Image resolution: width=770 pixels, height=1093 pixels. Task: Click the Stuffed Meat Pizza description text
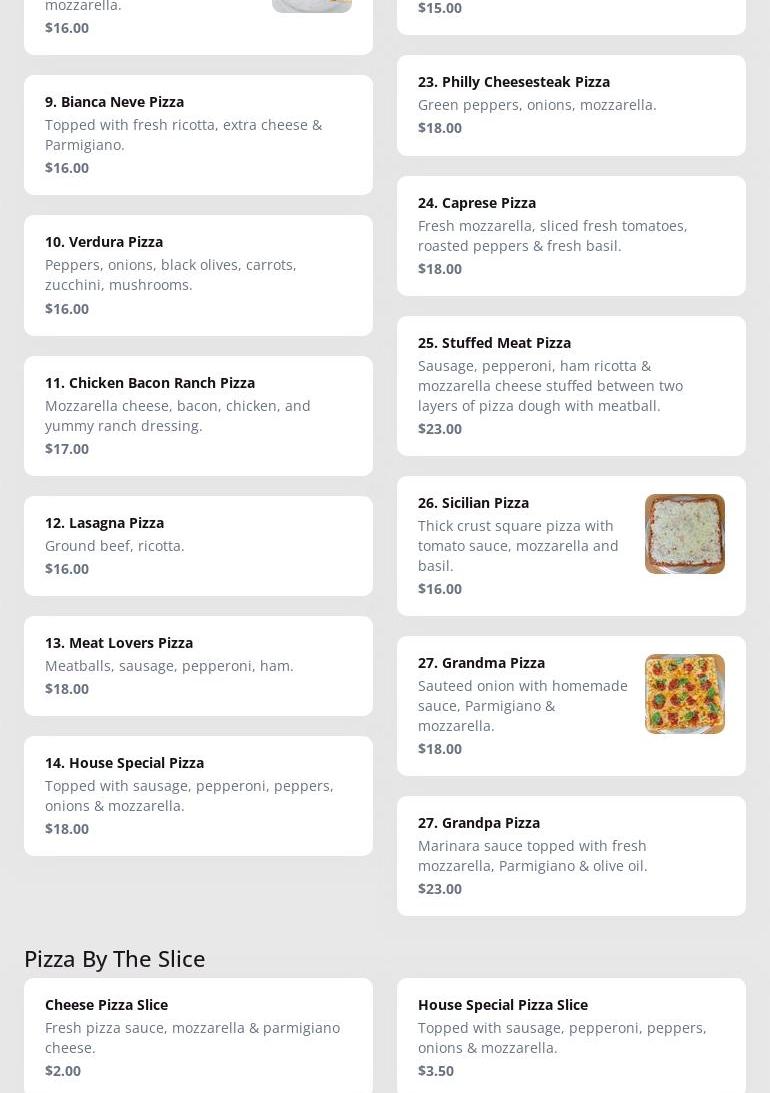point(550,386)
